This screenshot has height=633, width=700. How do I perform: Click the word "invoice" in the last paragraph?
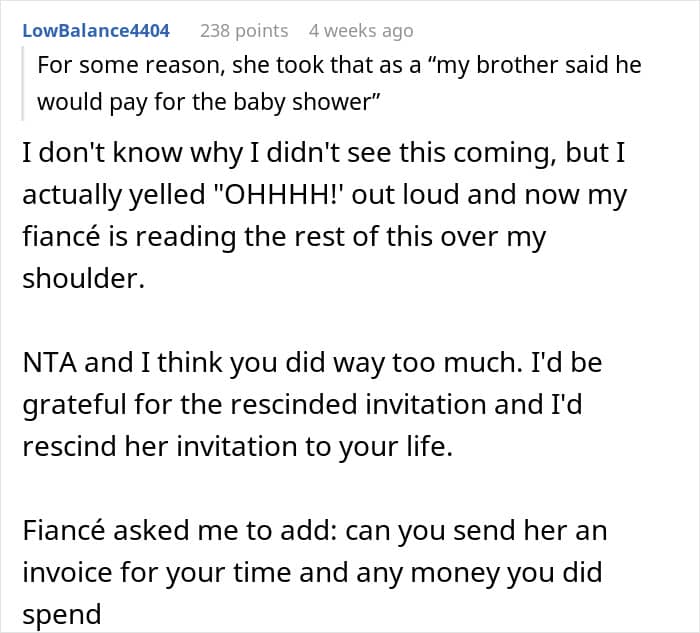[x=67, y=572]
